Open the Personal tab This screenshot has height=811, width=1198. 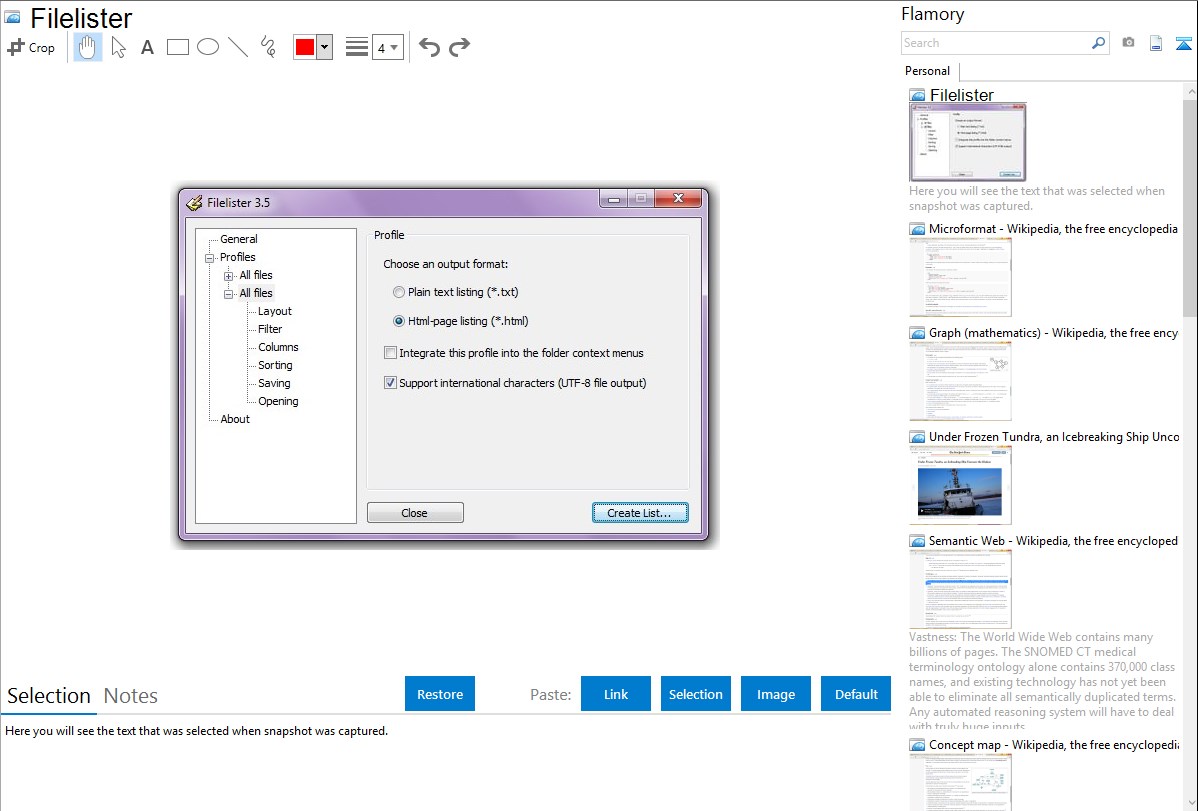928,71
